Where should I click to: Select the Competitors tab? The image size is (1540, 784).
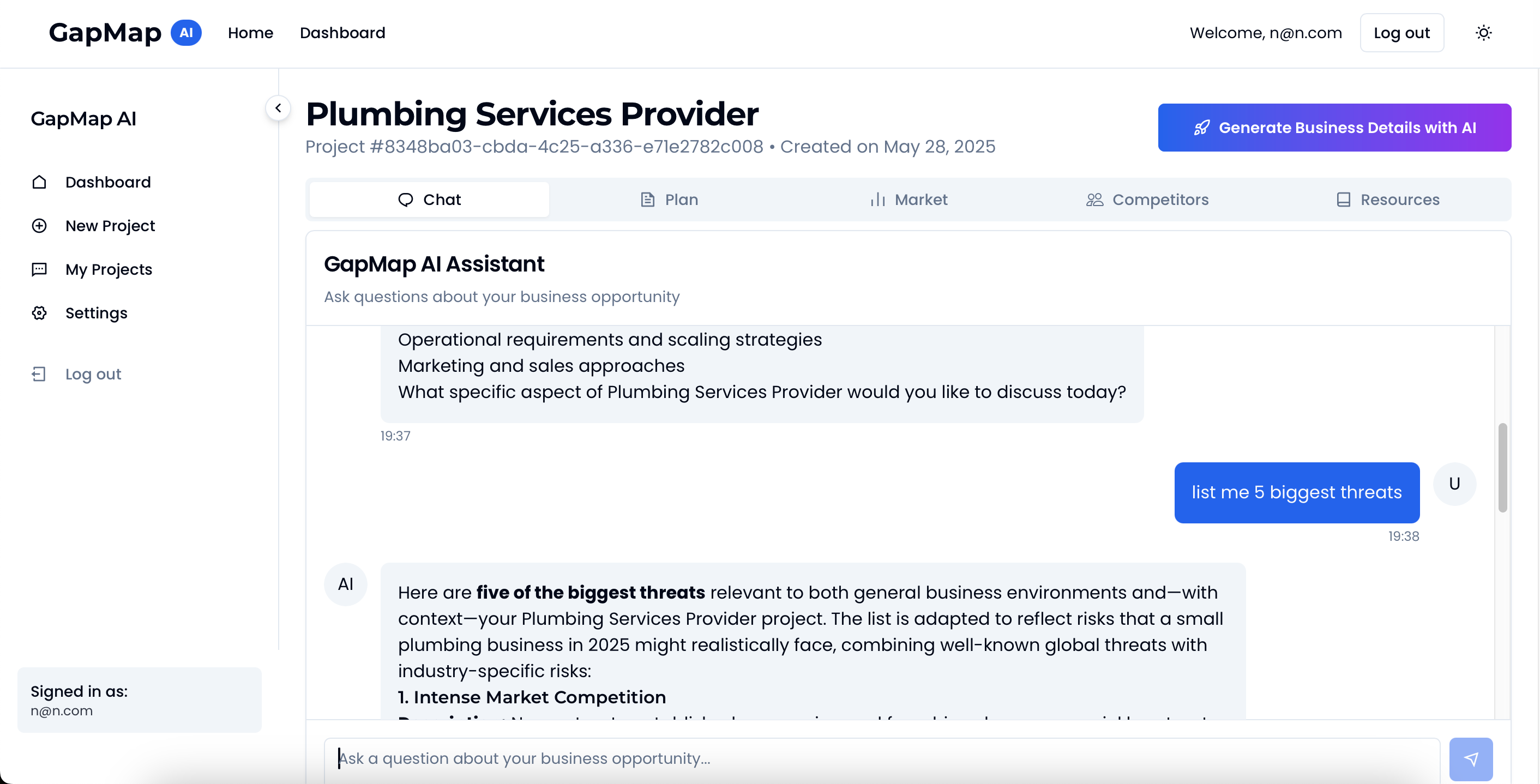1148,200
